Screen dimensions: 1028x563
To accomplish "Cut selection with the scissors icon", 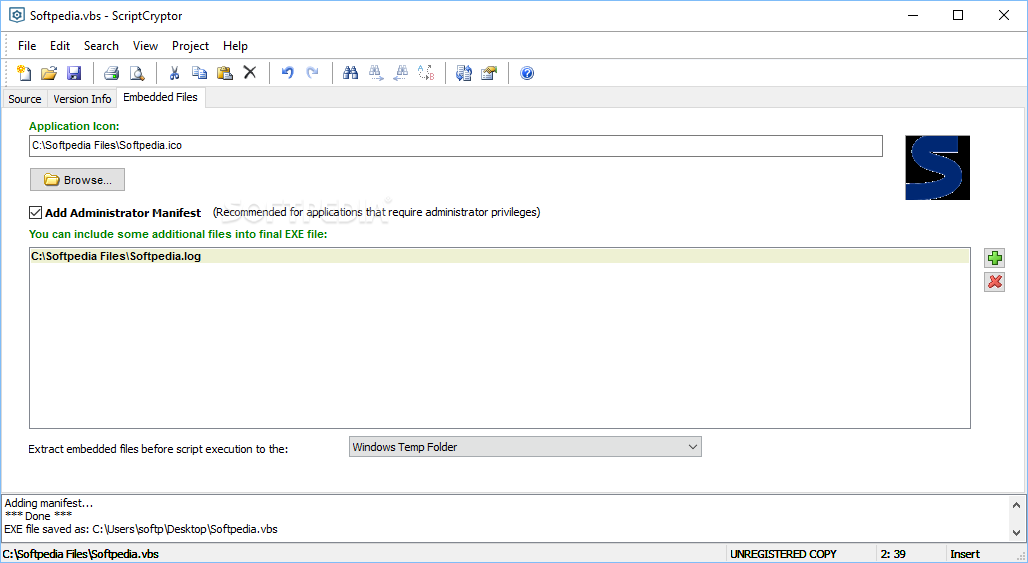I will point(174,73).
